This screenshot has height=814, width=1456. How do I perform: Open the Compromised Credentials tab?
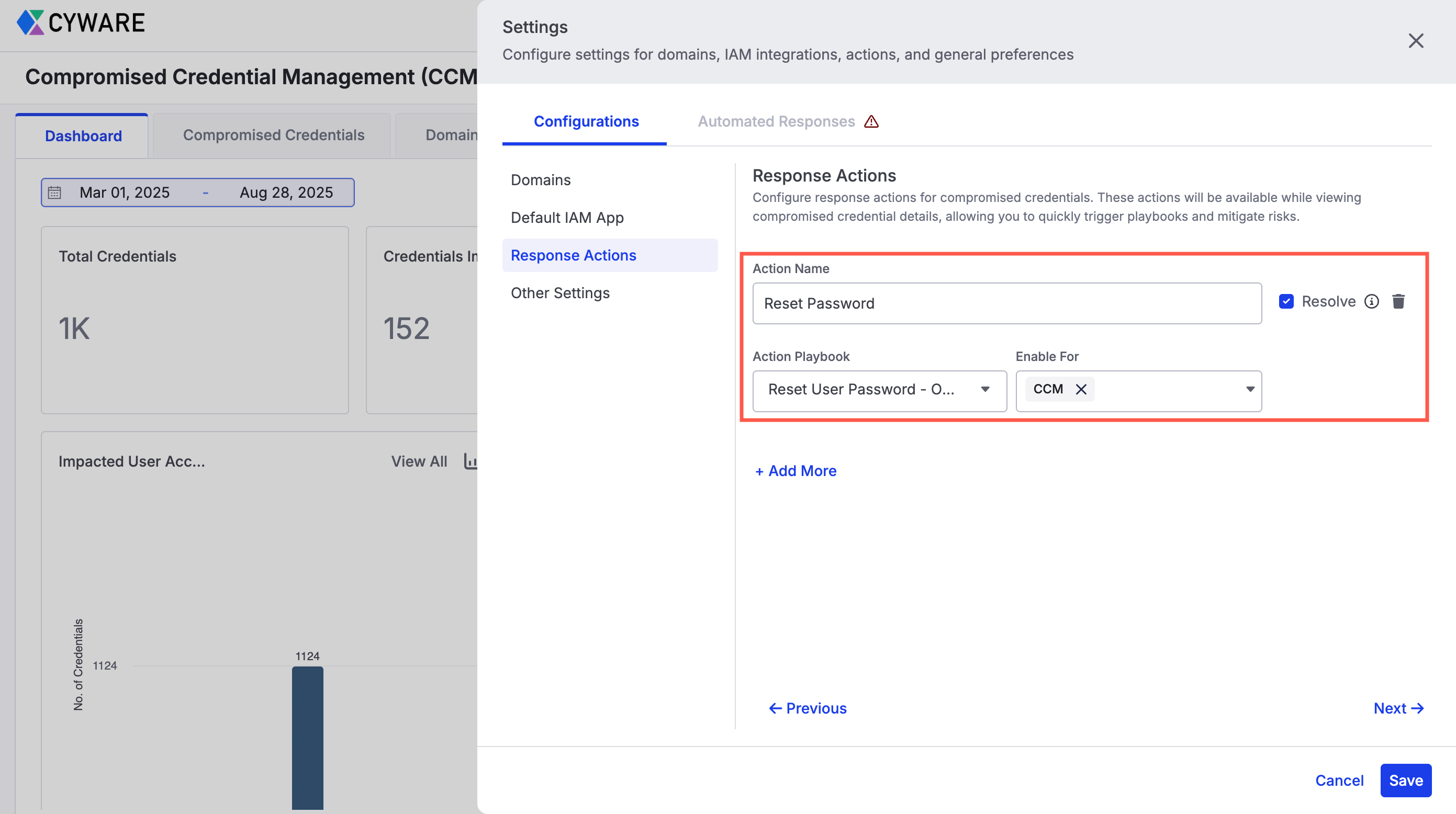point(274,135)
